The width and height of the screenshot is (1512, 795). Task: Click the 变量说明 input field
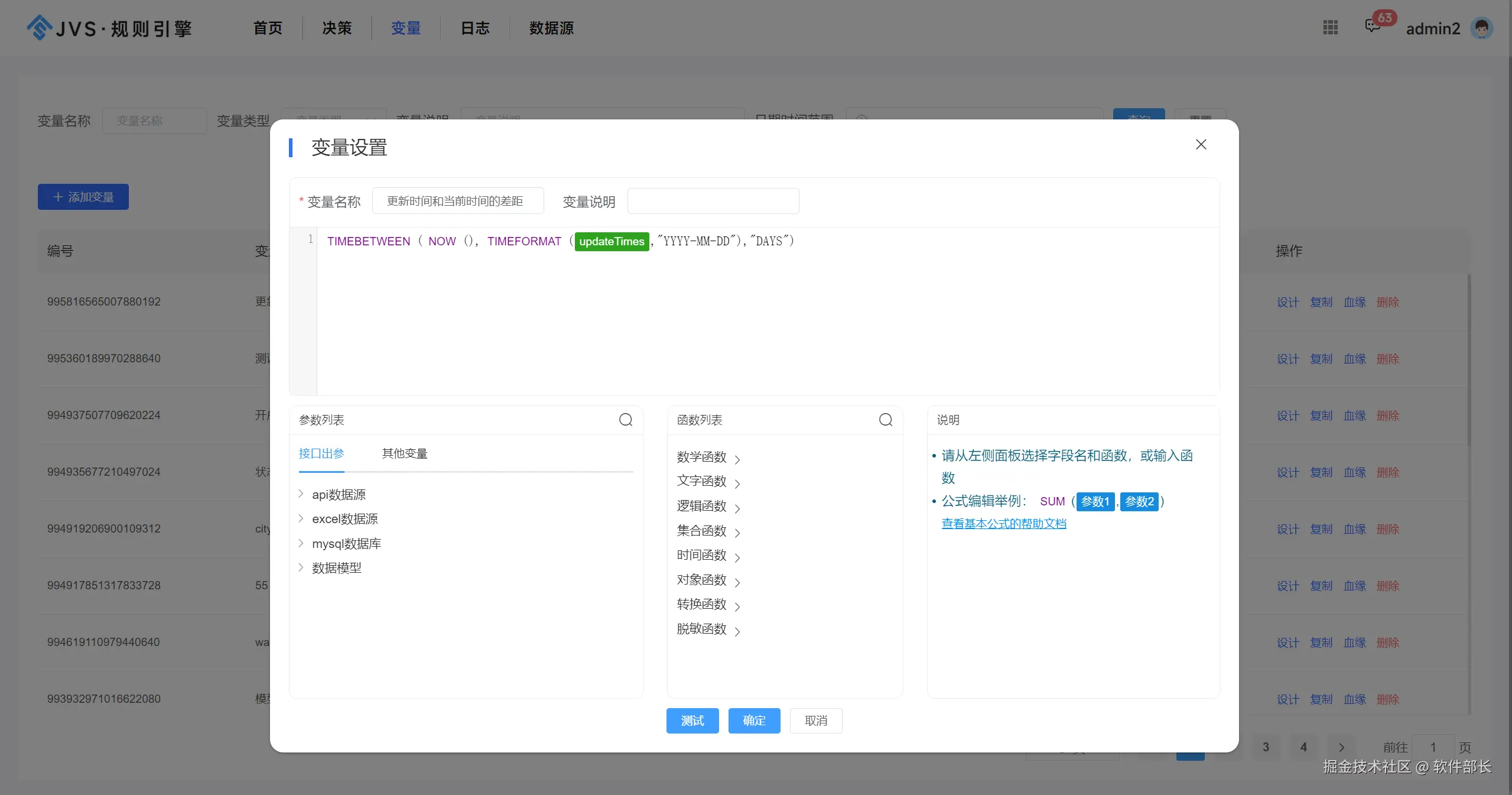click(x=713, y=201)
